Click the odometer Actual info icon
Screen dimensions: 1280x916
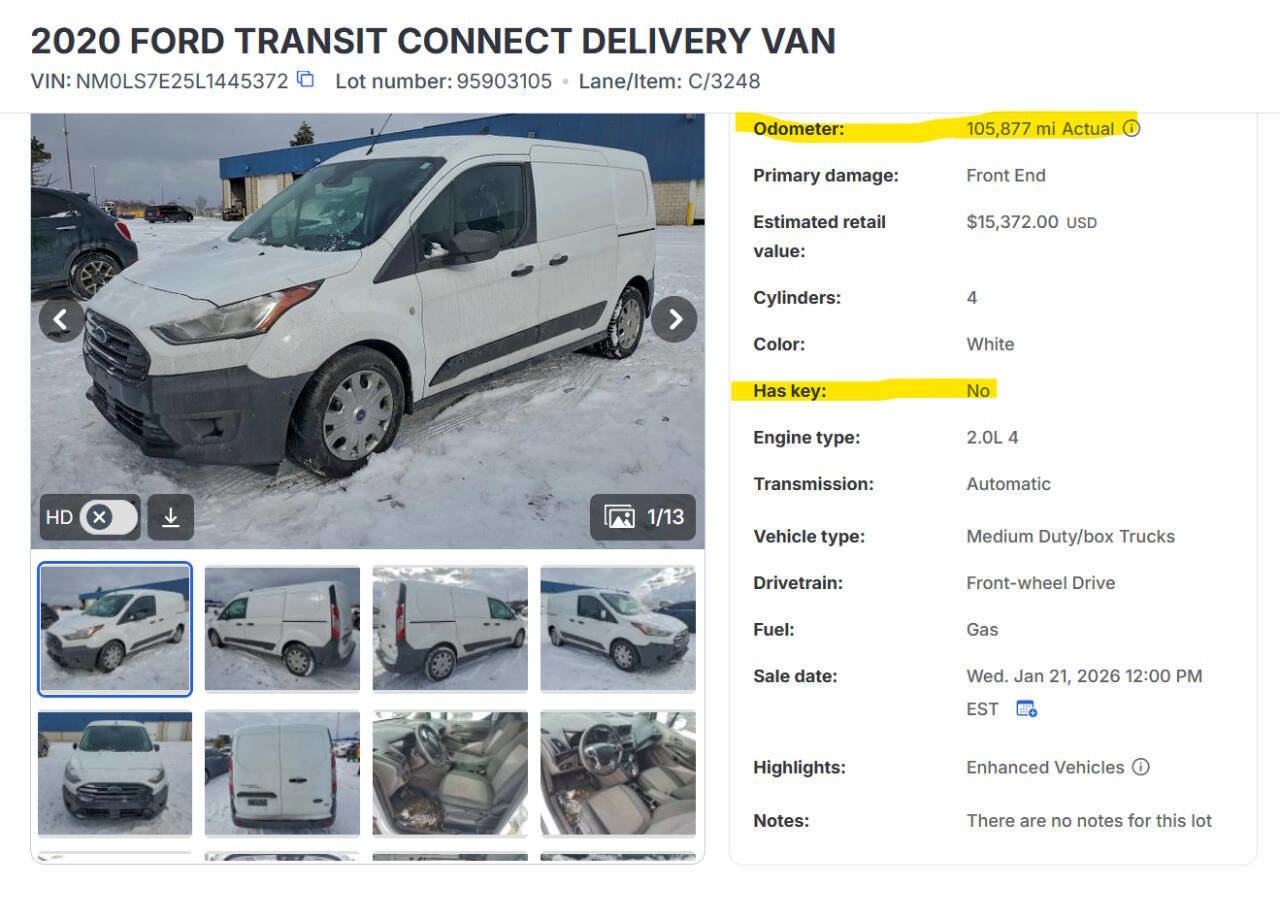pyautogui.click(x=1131, y=128)
